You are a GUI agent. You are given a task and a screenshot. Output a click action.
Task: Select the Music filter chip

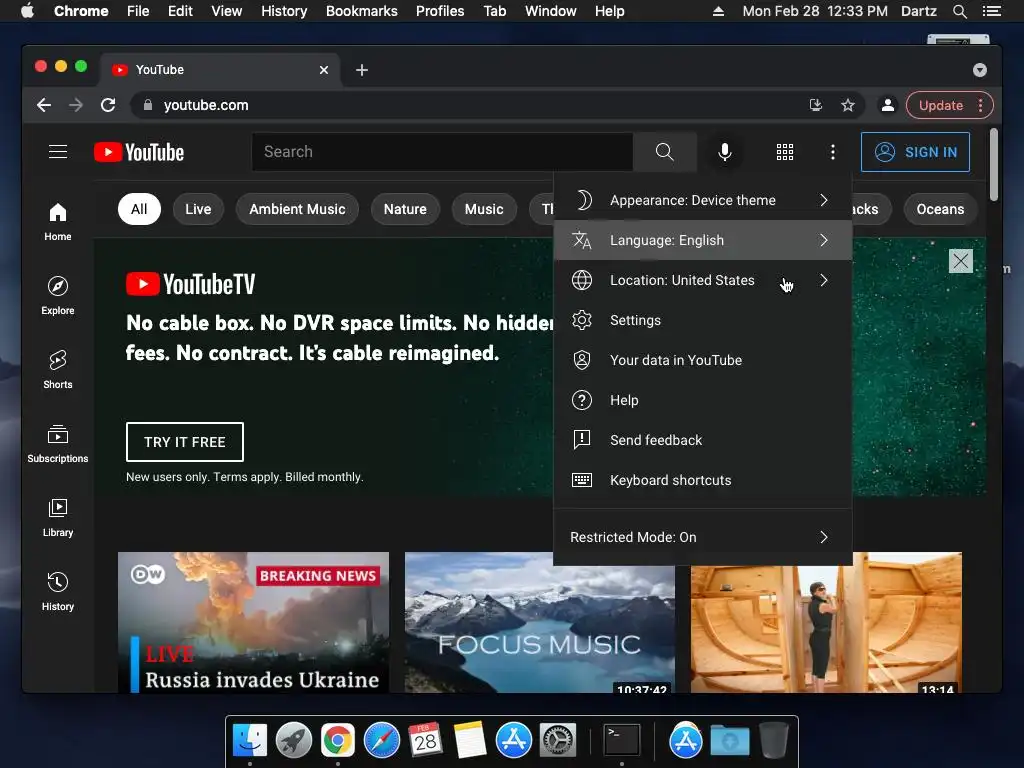(x=484, y=209)
